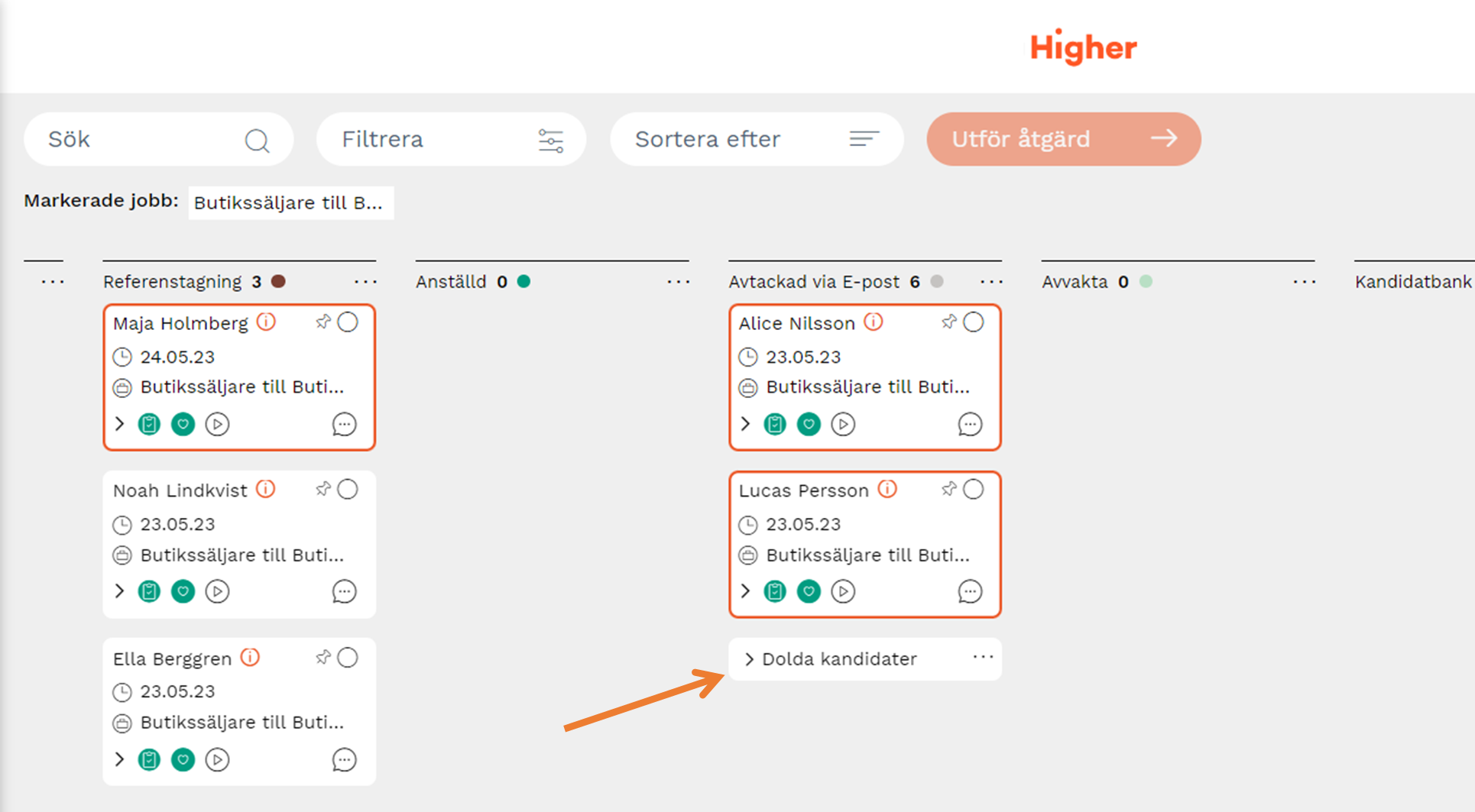
Task: Expand Noah Lindkvist's card details chevron
Action: pyautogui.click(x=119, y=591)
